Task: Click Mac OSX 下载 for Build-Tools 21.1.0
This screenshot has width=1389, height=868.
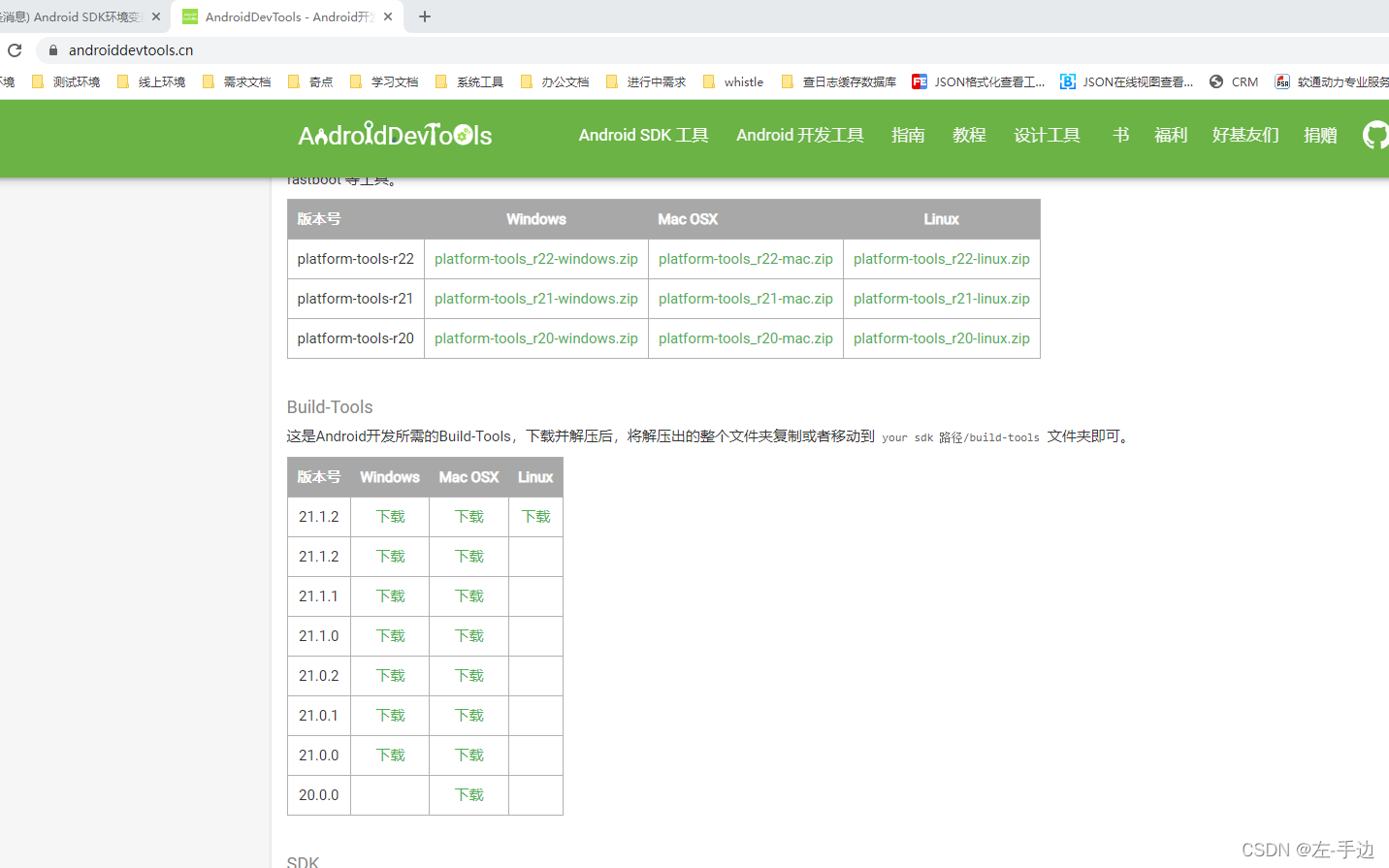Action: [469, 636]
